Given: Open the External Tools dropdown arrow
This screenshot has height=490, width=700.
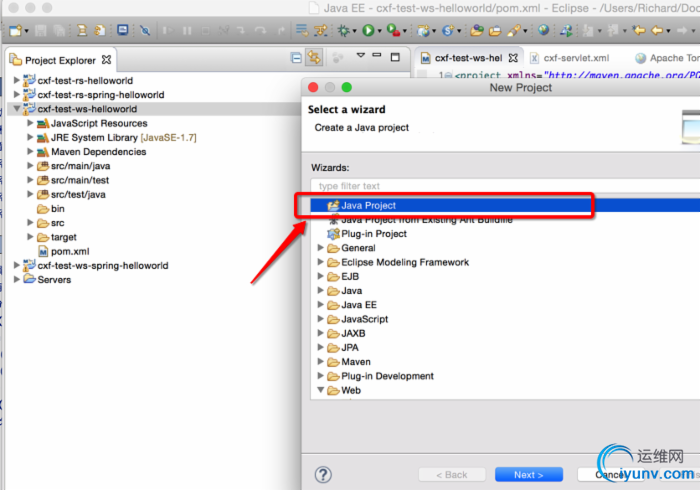Looking at the screenshot, I should pyautogui.click(x=405, y=31).
